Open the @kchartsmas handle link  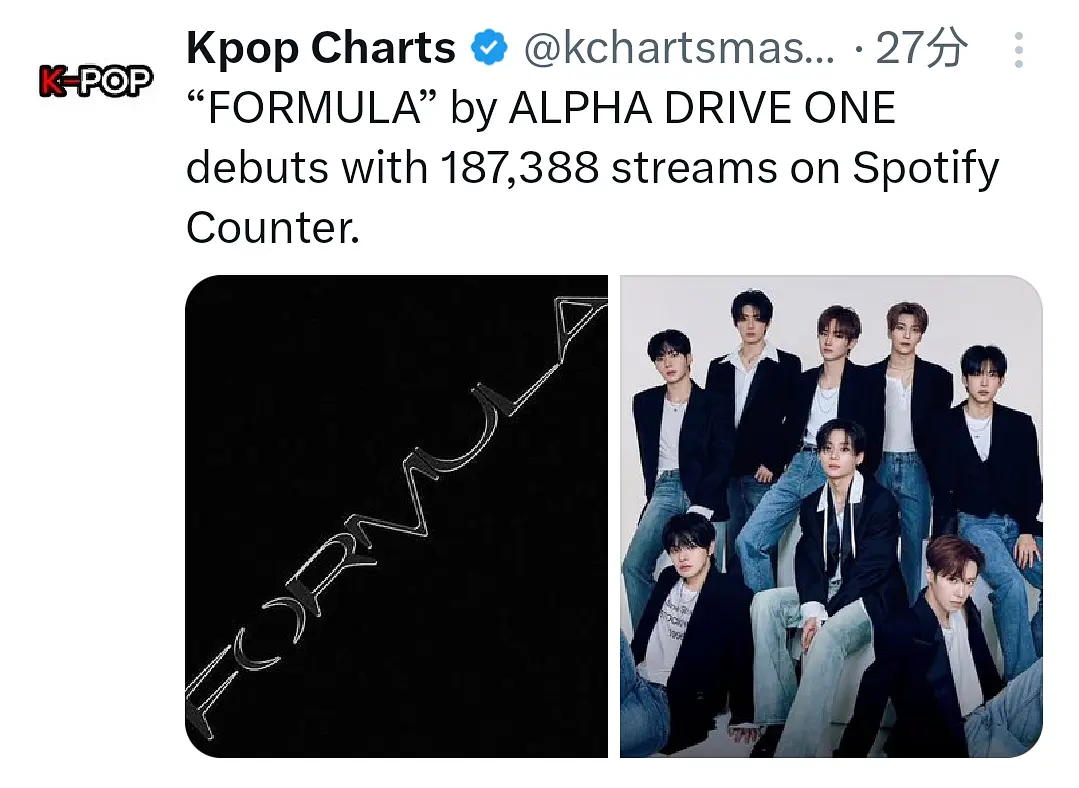point(679,49)
